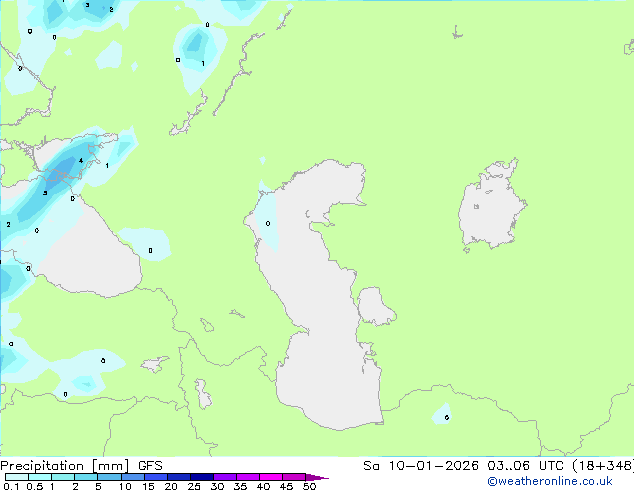
Task: Click the above-50 arrow at legend end
Action: [x=317, y=477]
